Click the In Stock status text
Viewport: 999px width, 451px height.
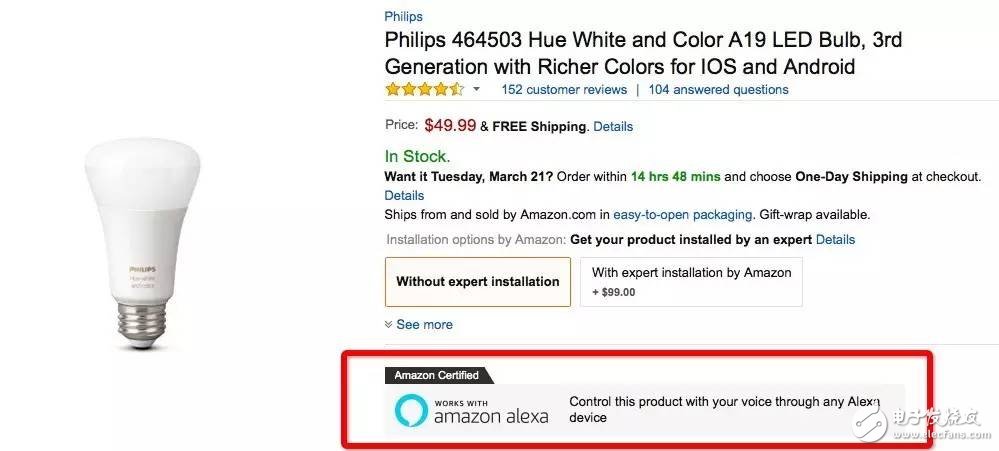tap(417, 156)
